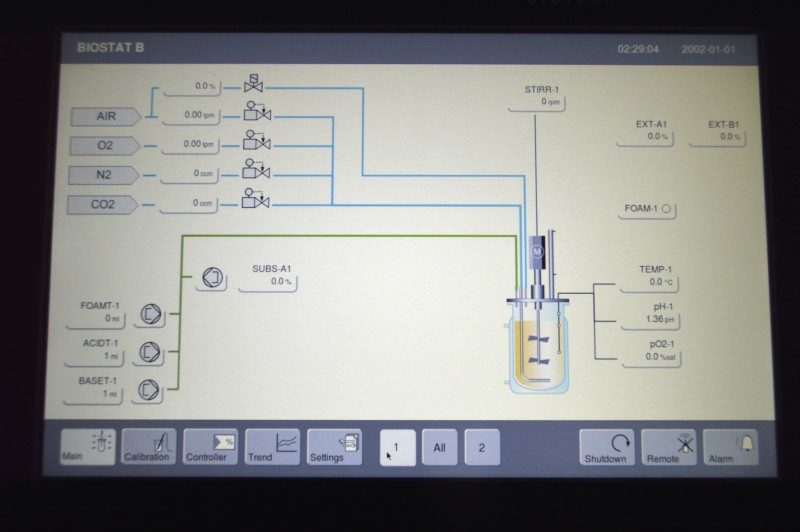Image resolution: width=800 pixels, height=532 pixels.
Task: Select the N2 flow control valve icon
Action: pyautogui.click(x=256, y=169)
